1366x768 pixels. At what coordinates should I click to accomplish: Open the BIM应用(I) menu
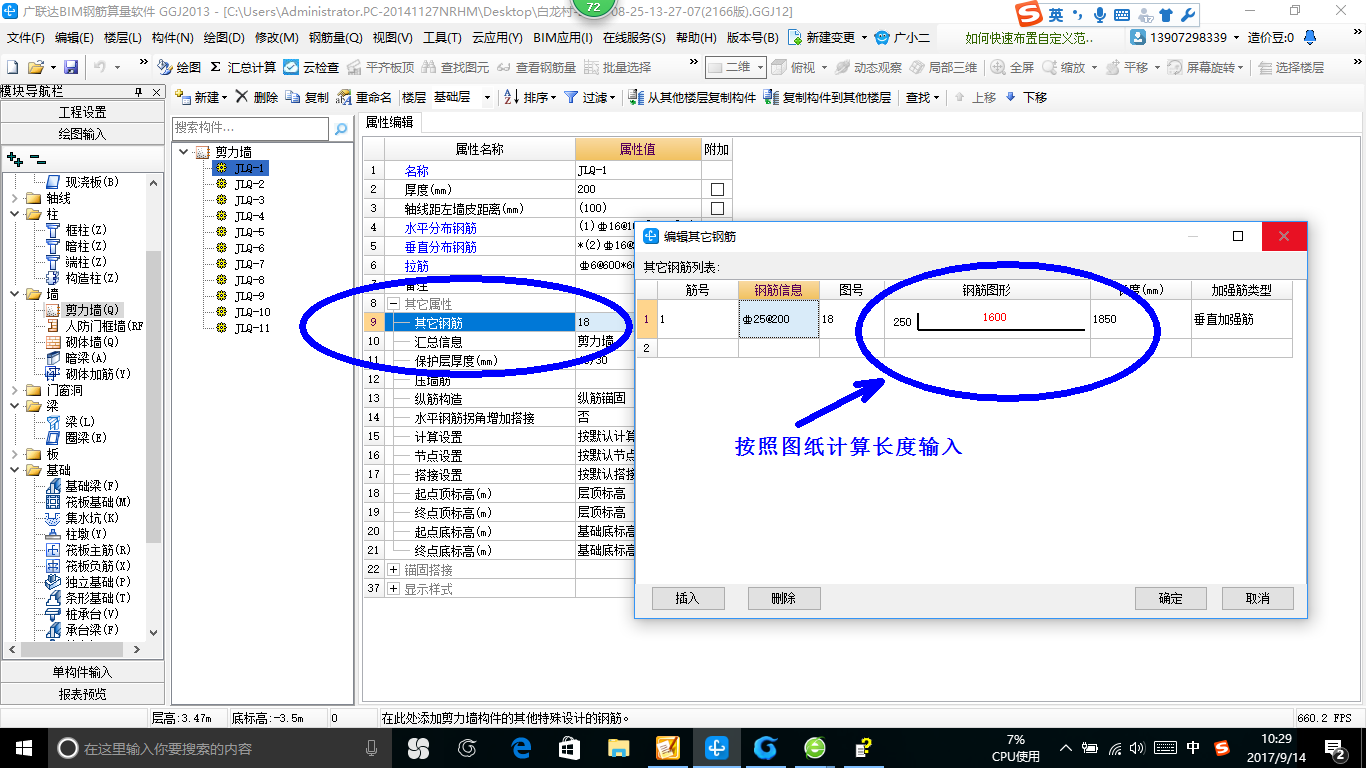(563, 38)
